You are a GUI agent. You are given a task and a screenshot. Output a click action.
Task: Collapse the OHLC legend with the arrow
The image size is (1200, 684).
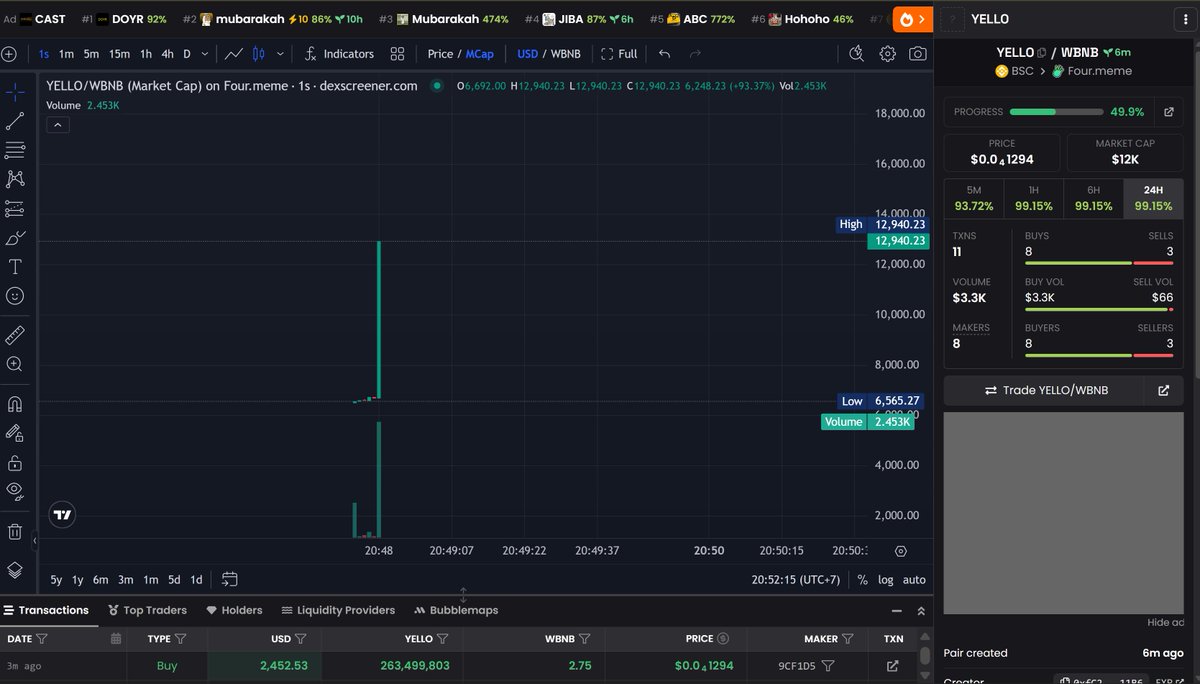point(57,124)
